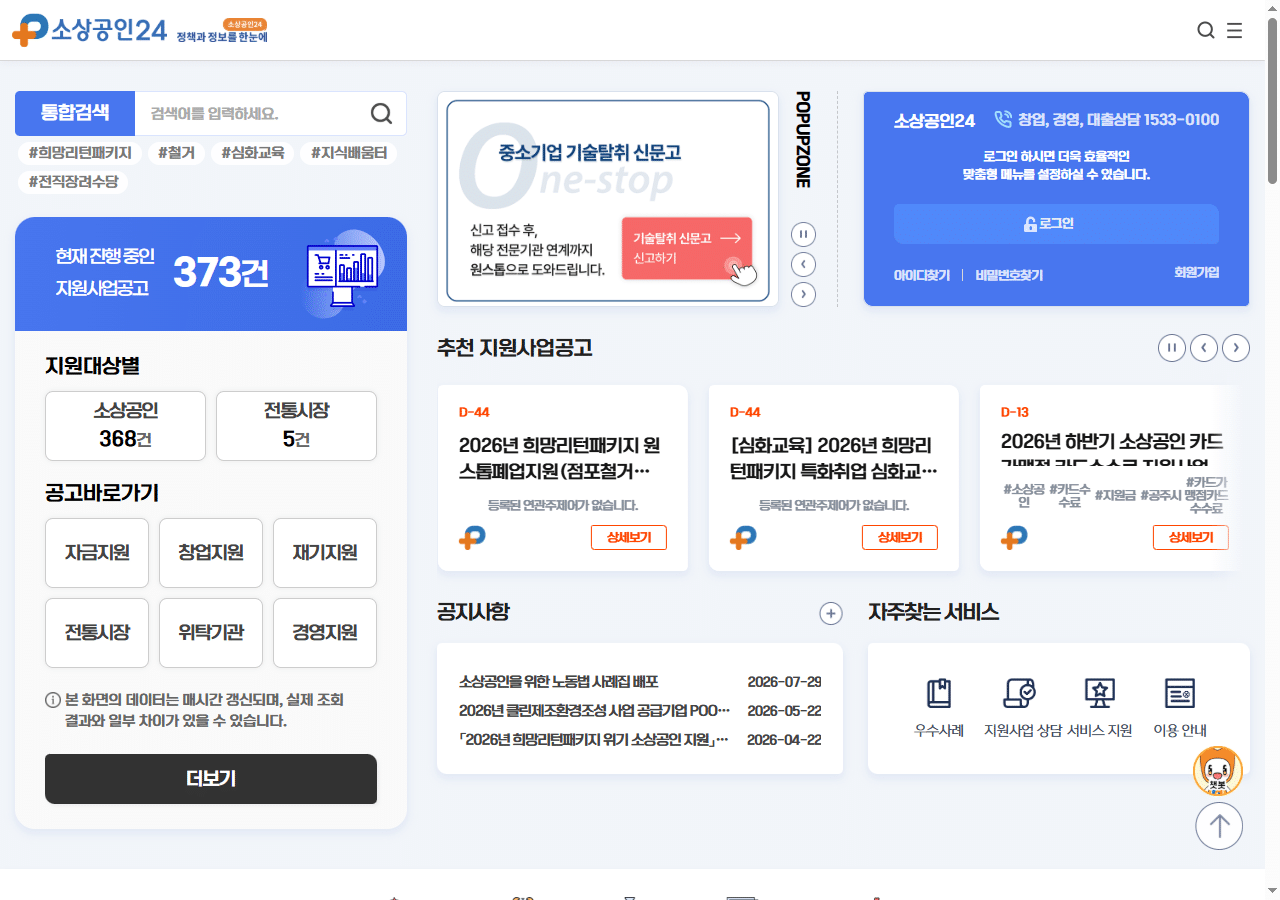
Task: Open the 재기지원 shortcut
Action: (x=325, y=553)
